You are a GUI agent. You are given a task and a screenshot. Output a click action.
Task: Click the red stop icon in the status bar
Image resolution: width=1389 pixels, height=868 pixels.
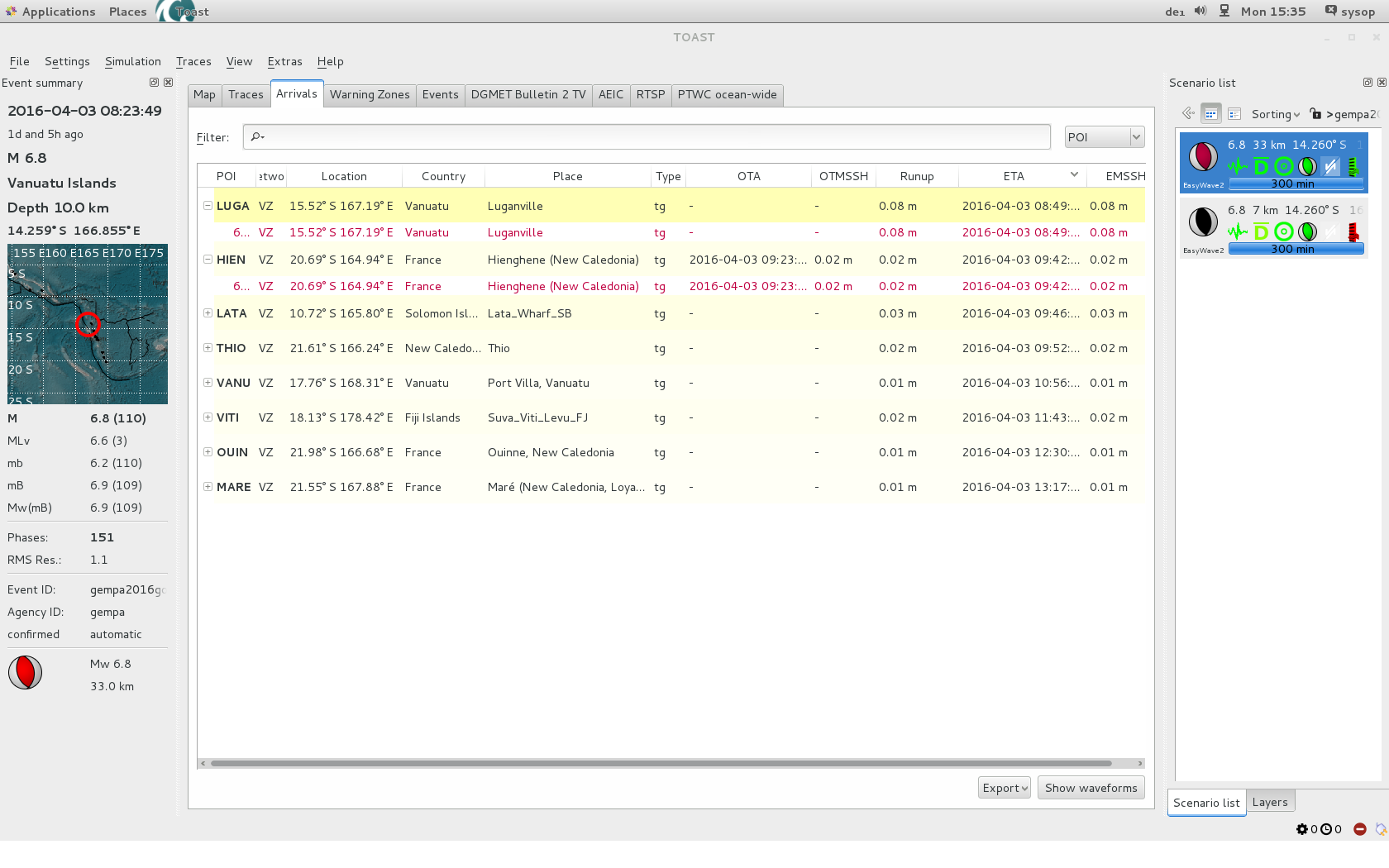1360,829
